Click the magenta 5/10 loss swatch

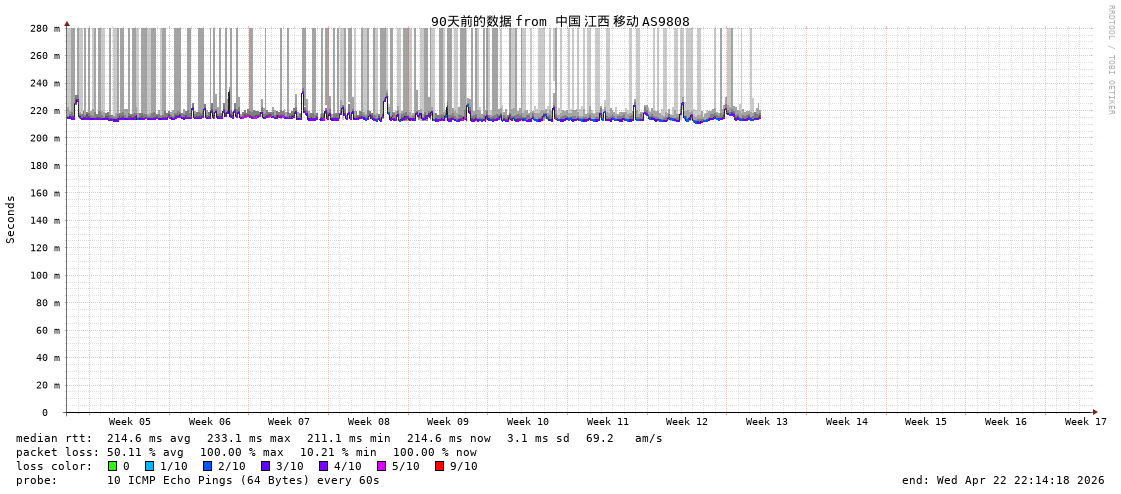coord(381,466)
